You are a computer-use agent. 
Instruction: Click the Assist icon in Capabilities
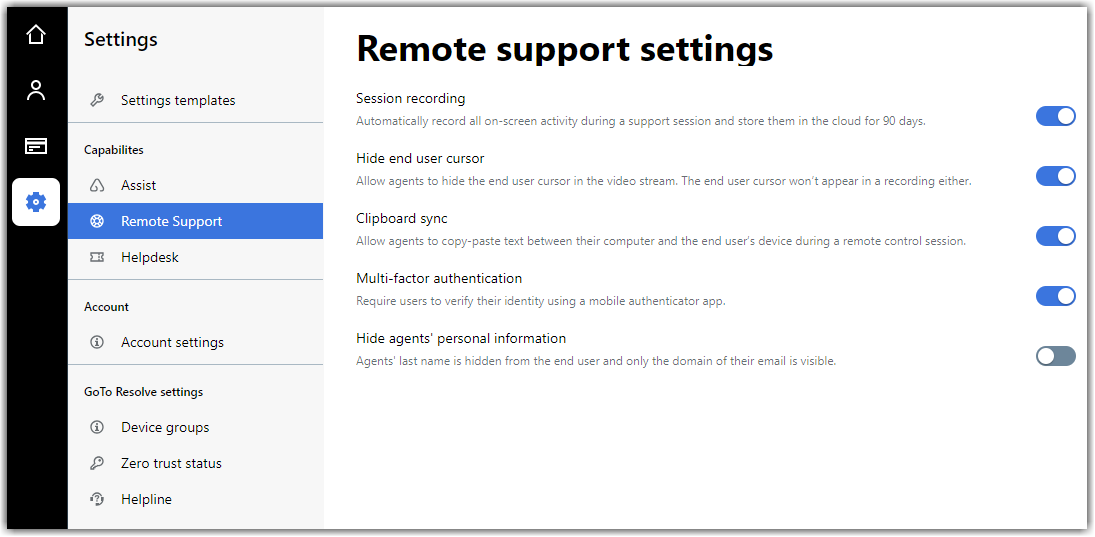[x=97, y=185]
